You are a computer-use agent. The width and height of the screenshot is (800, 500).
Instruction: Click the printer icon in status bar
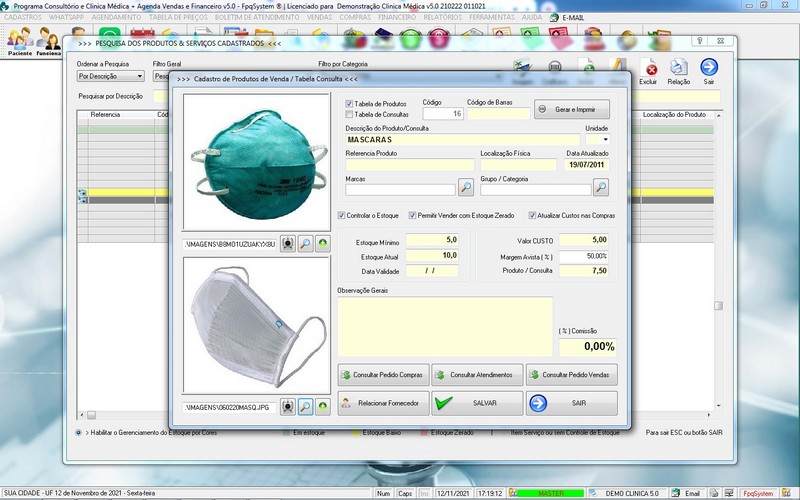[x=714, y=493]
